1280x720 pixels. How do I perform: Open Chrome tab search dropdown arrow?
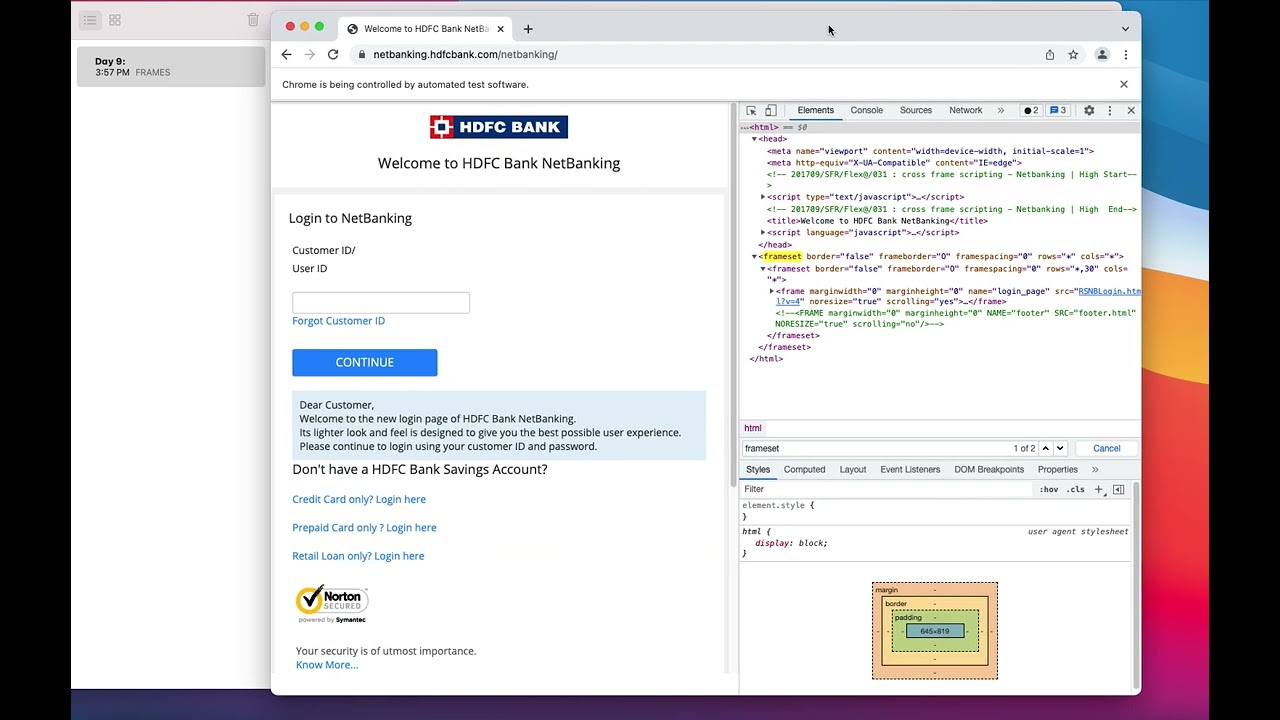(1125, 29)
